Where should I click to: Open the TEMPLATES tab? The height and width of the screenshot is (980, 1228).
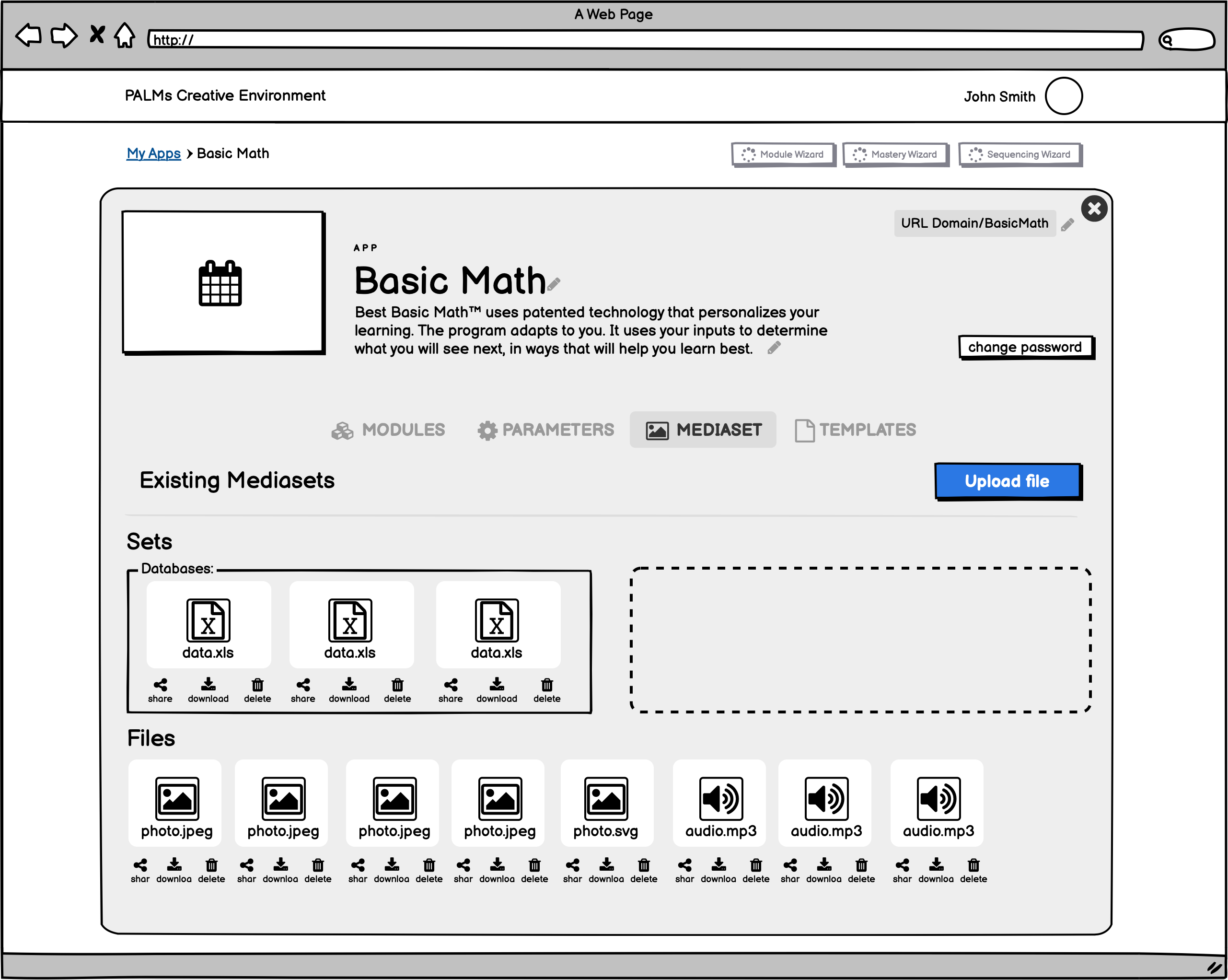[x=856, y=430]
